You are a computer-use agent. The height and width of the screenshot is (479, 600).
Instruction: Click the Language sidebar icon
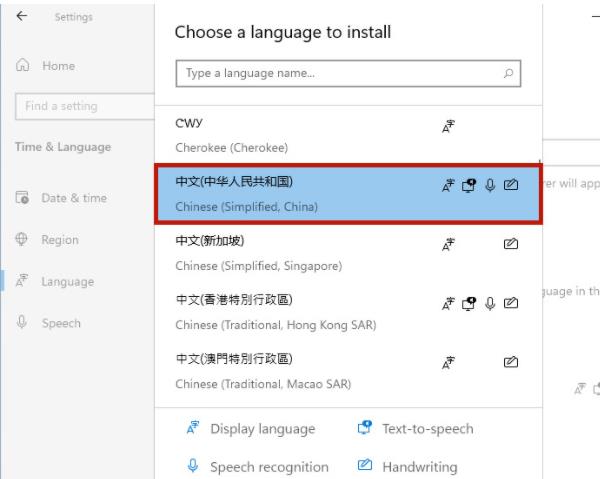pyautogui.click(x=22, y=280)
